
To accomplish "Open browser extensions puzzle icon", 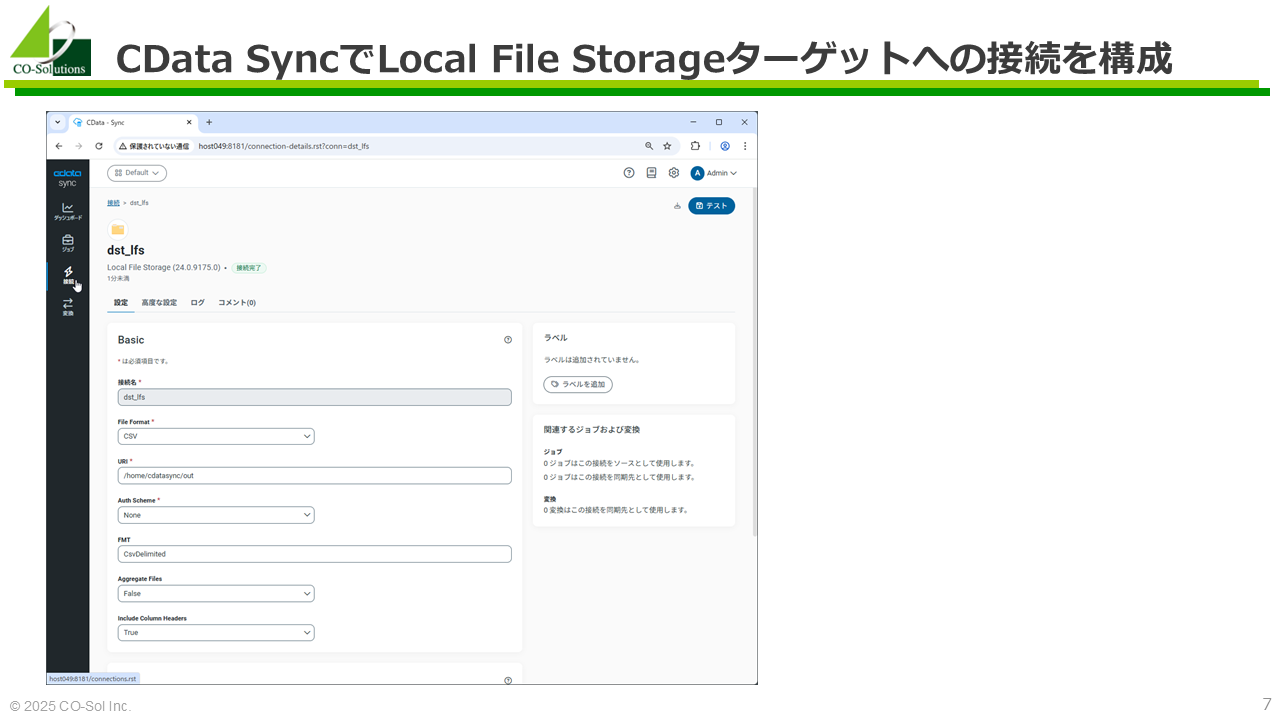I will 695,146.
